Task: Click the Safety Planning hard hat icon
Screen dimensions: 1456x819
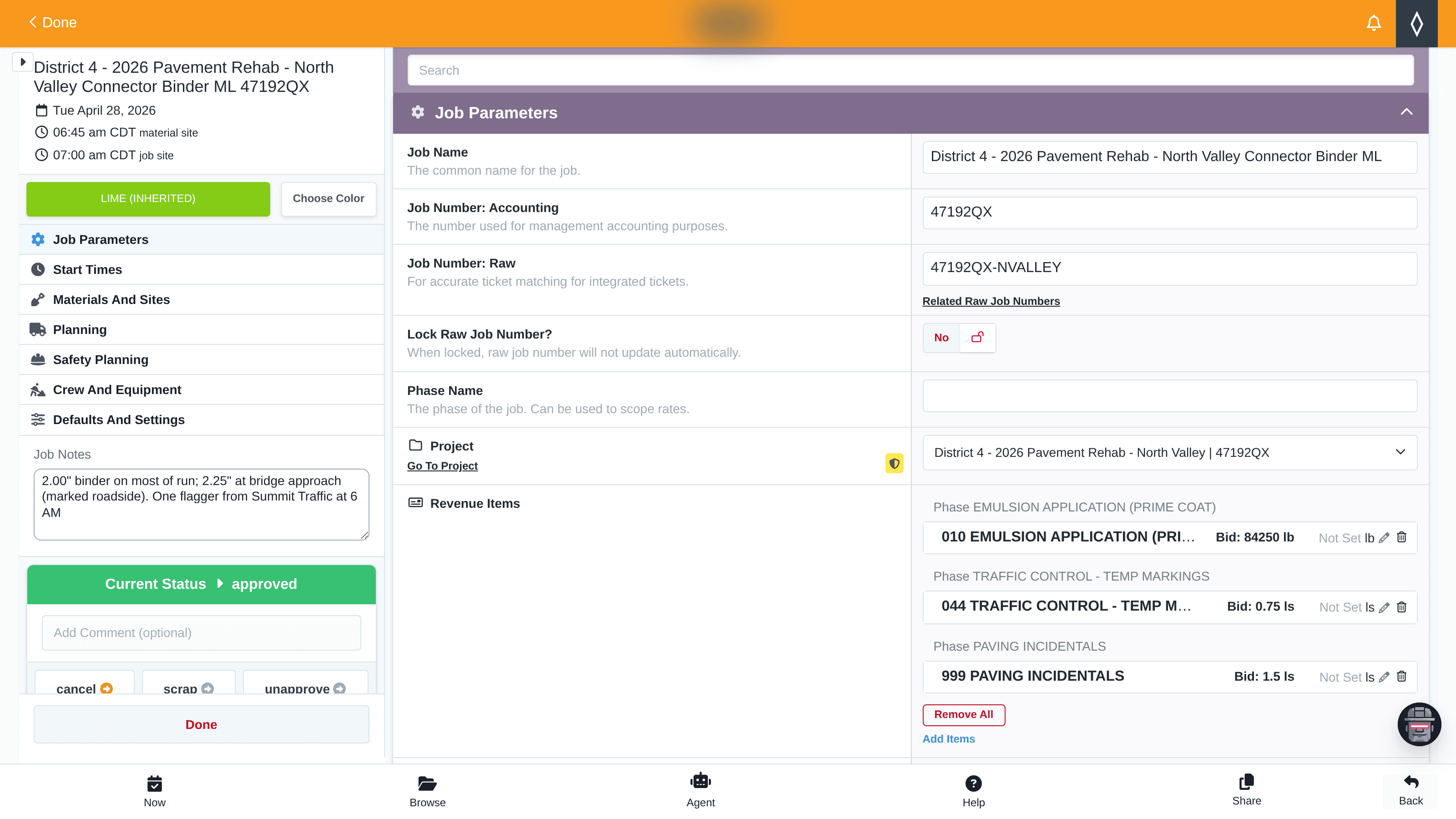Action: (x=38, y=359)
